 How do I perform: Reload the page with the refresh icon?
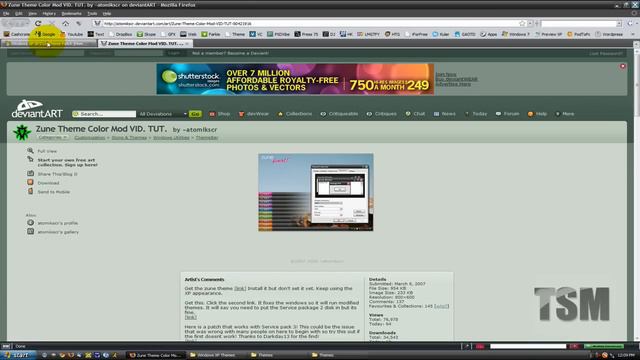point(38,23)
